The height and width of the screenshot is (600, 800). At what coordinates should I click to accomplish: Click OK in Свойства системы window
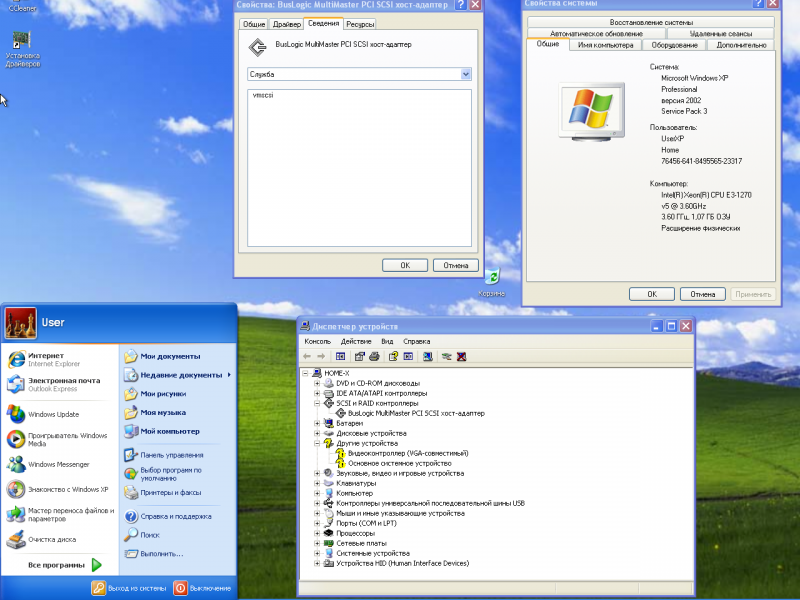pos(652,294)
